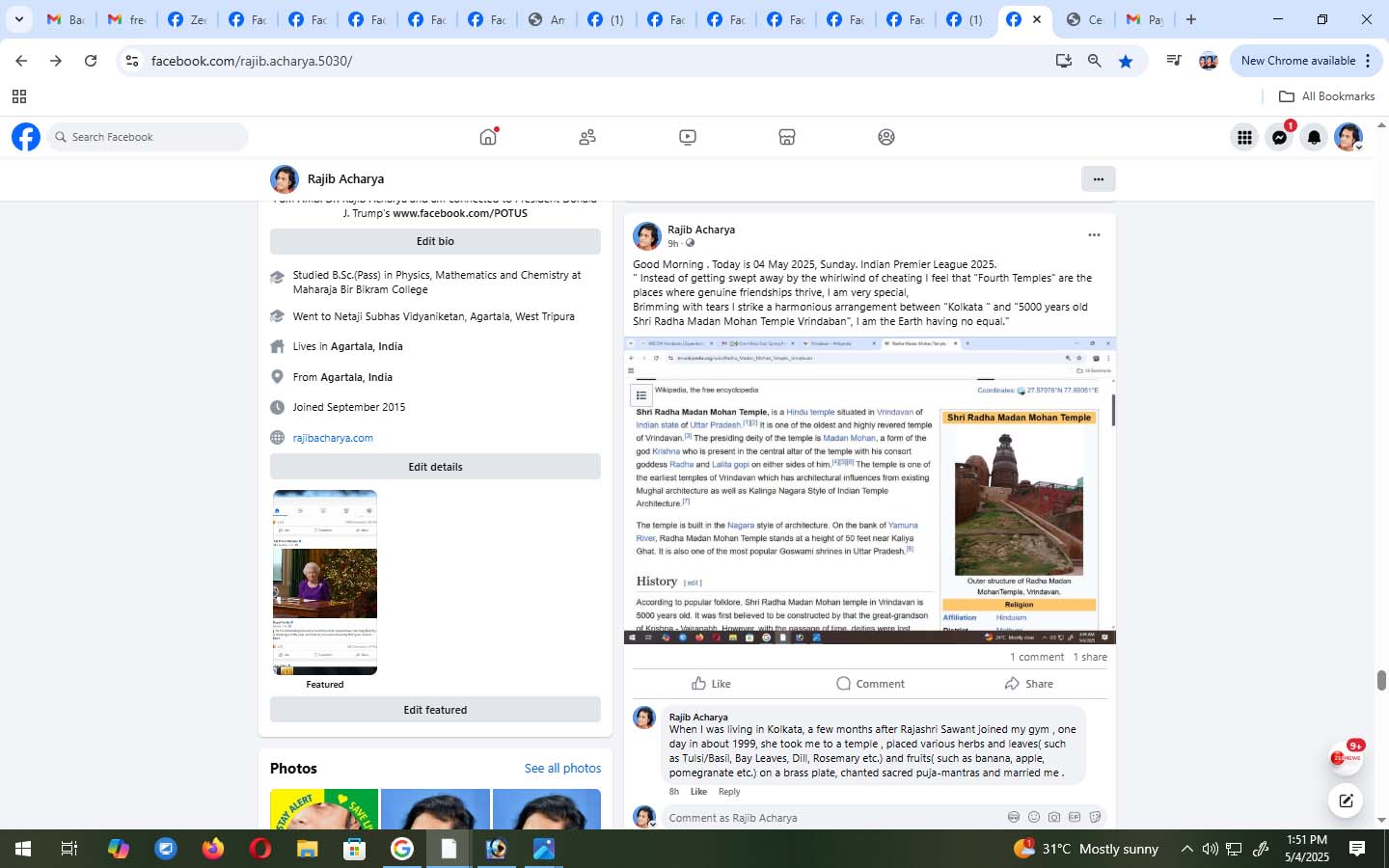Click browser Back arrow
The height and width of the screenshot is (868, 1389).
(21, 61)
